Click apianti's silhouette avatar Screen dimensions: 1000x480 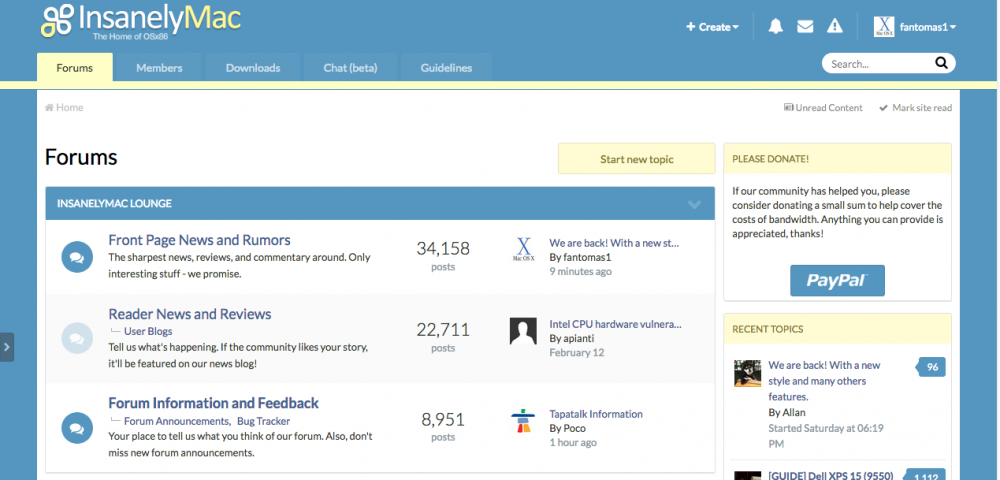click(523, 331)
